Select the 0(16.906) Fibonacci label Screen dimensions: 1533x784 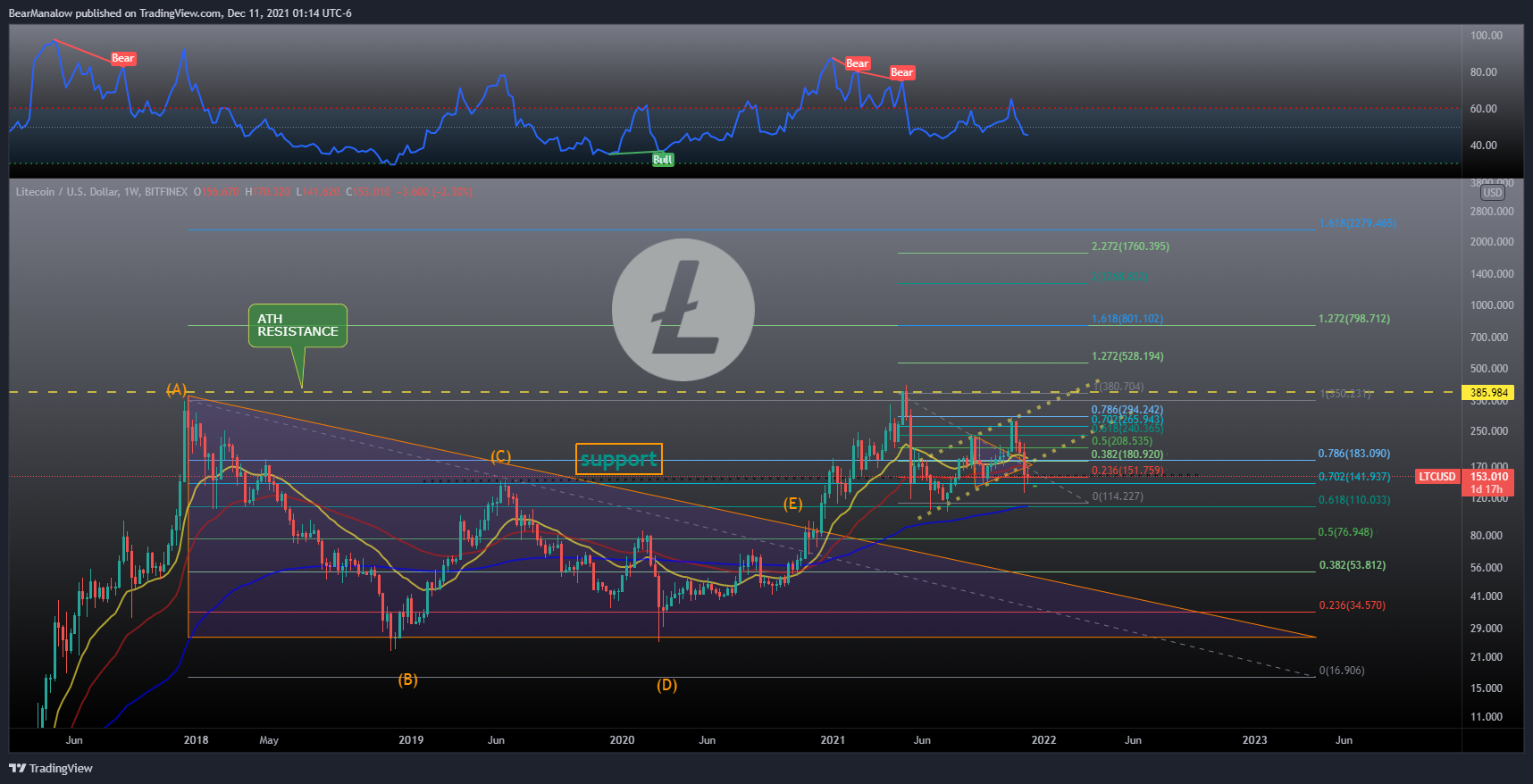[x=1342, y=671]
